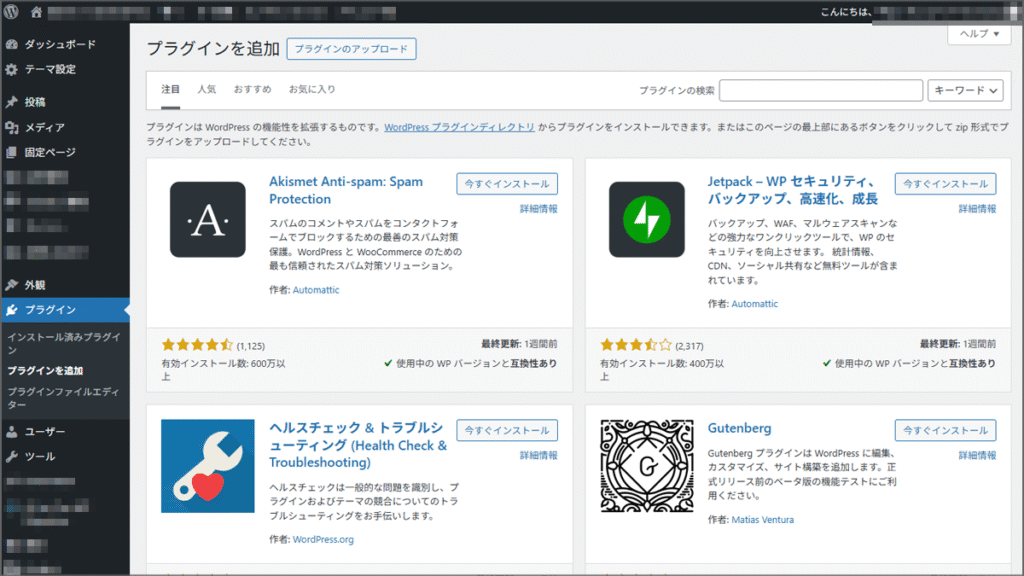
Task: Open 詳細情報 for Health Check
Action: tap(539, 455)
